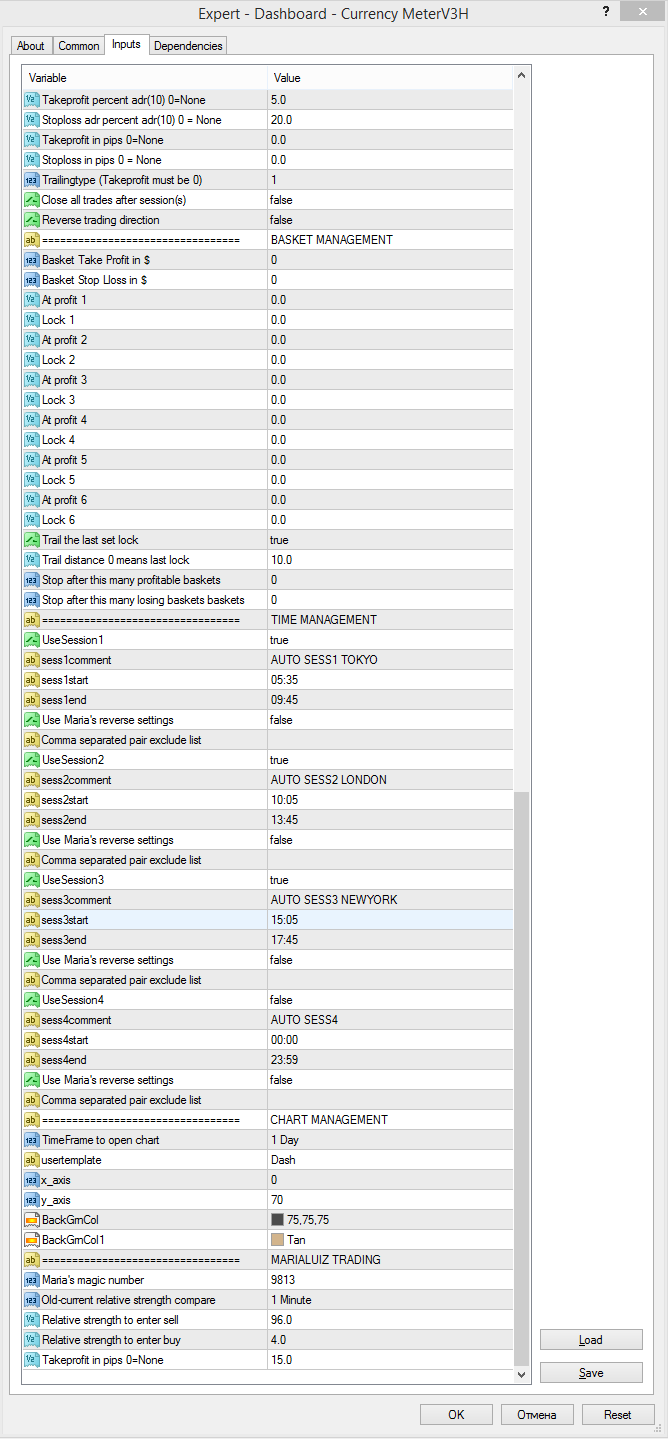Click the integer icon beside Trailingtype
The image size is (668, 1440).
(32, 180)
